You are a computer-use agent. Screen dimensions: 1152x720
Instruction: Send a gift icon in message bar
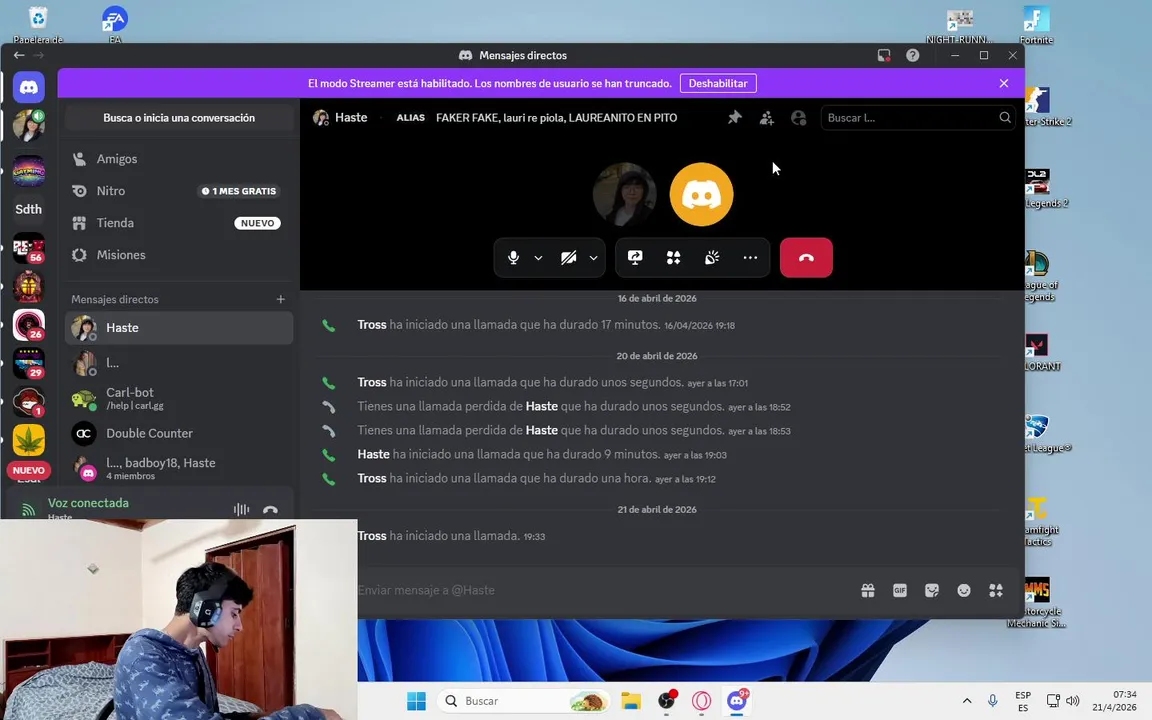(x=868, y=591)
